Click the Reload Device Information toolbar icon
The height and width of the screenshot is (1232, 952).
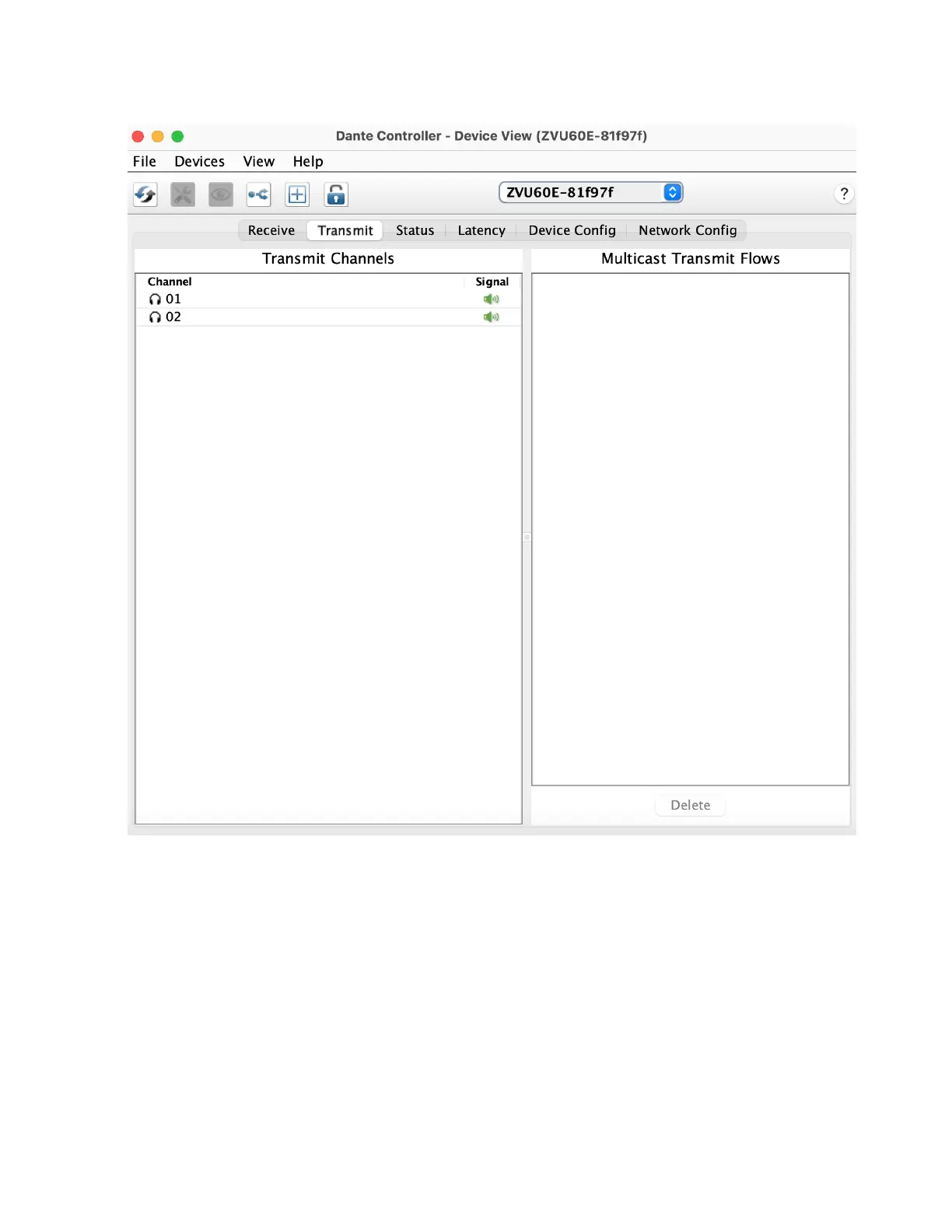145,194
